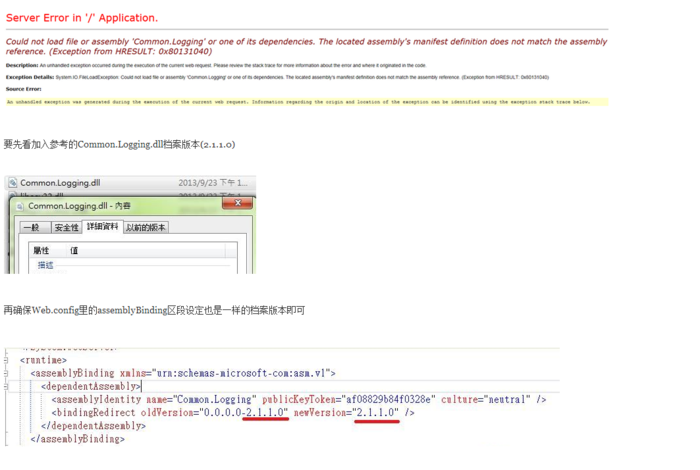Click the yellow unhandled exception message box

pyautogui.click(x=307, y=102)
